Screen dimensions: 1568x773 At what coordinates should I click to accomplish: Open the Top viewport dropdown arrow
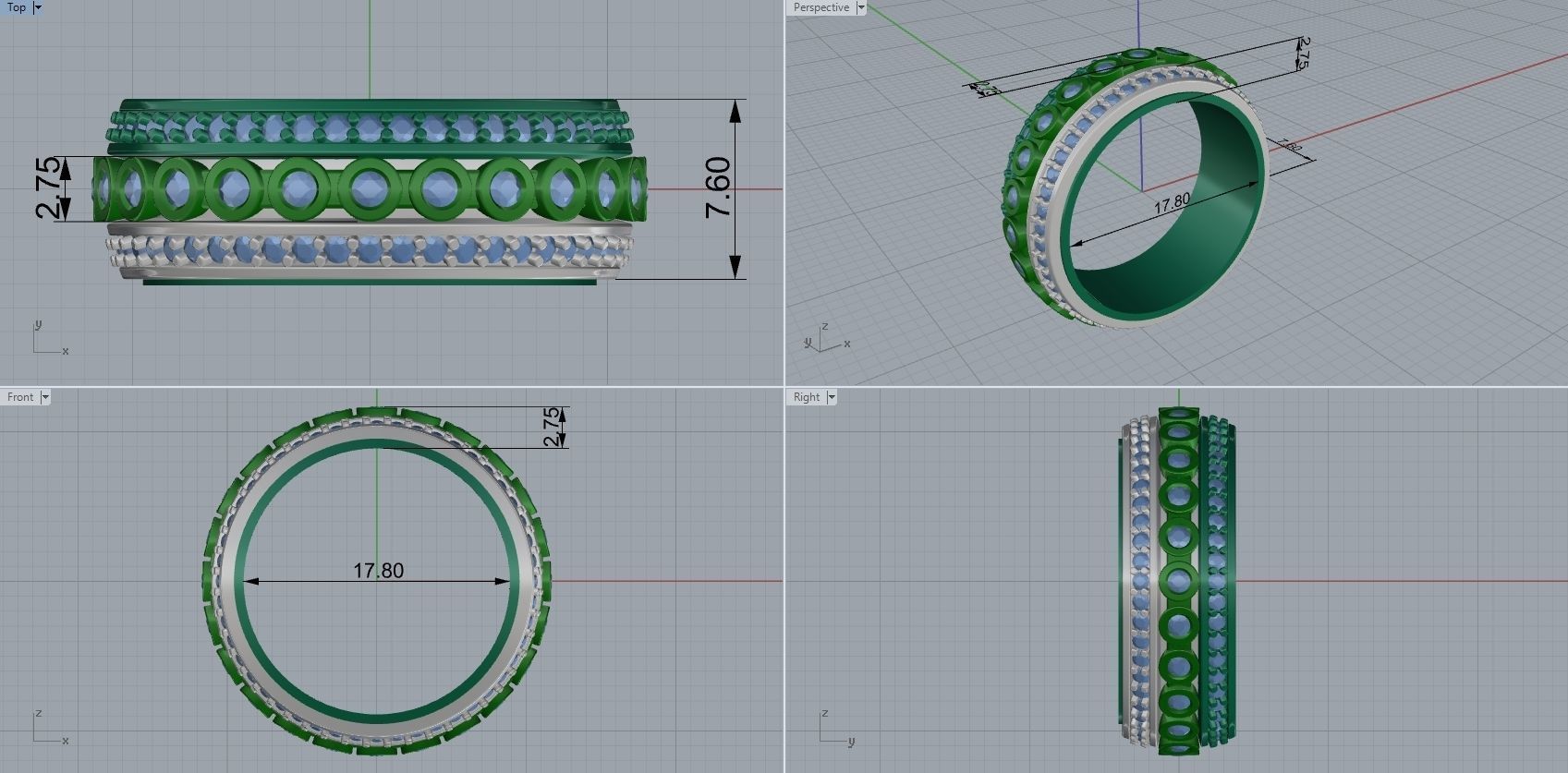click(x=38, y=7)
